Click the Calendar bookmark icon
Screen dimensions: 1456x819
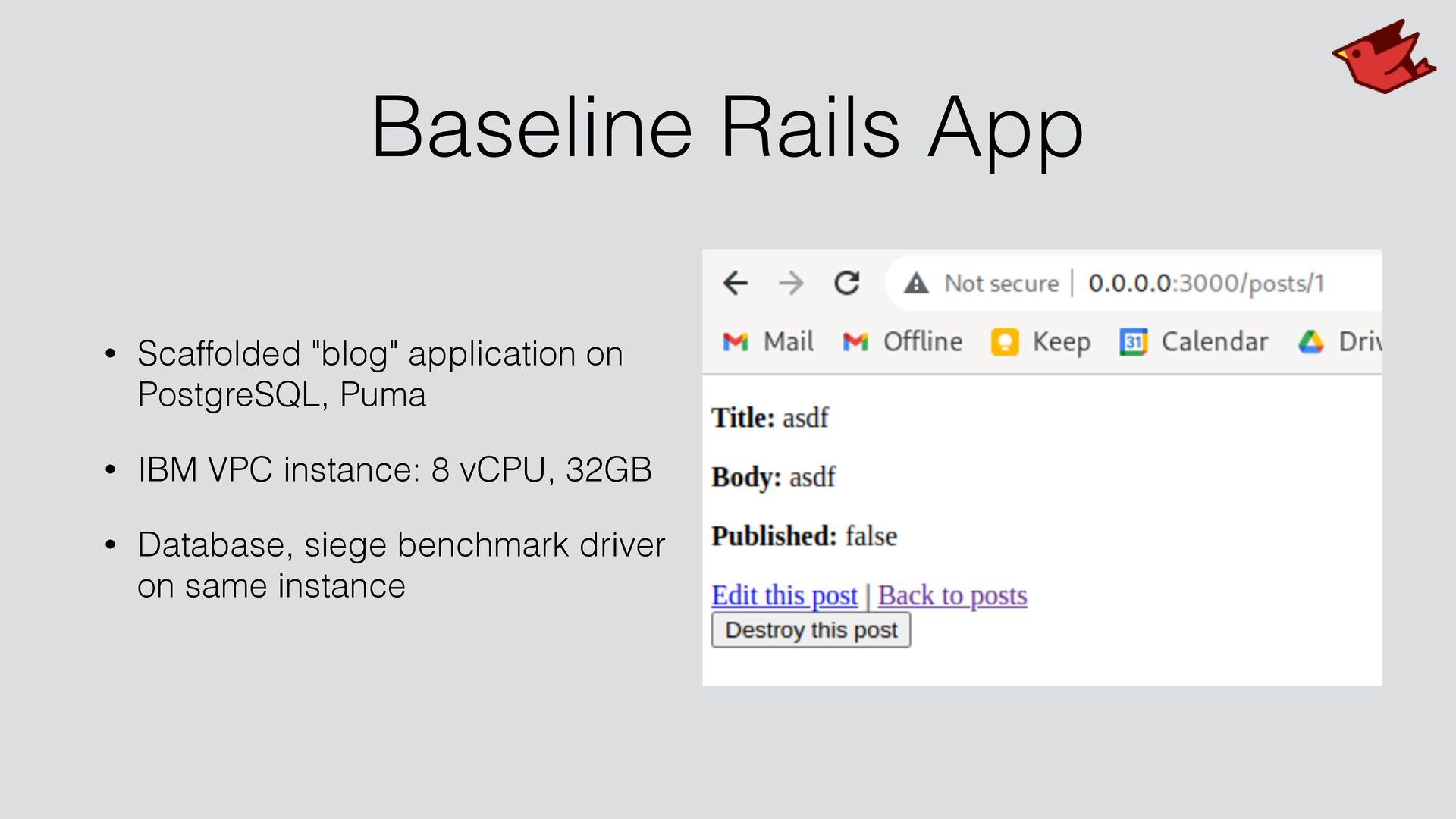click(x=1133, y=342)
